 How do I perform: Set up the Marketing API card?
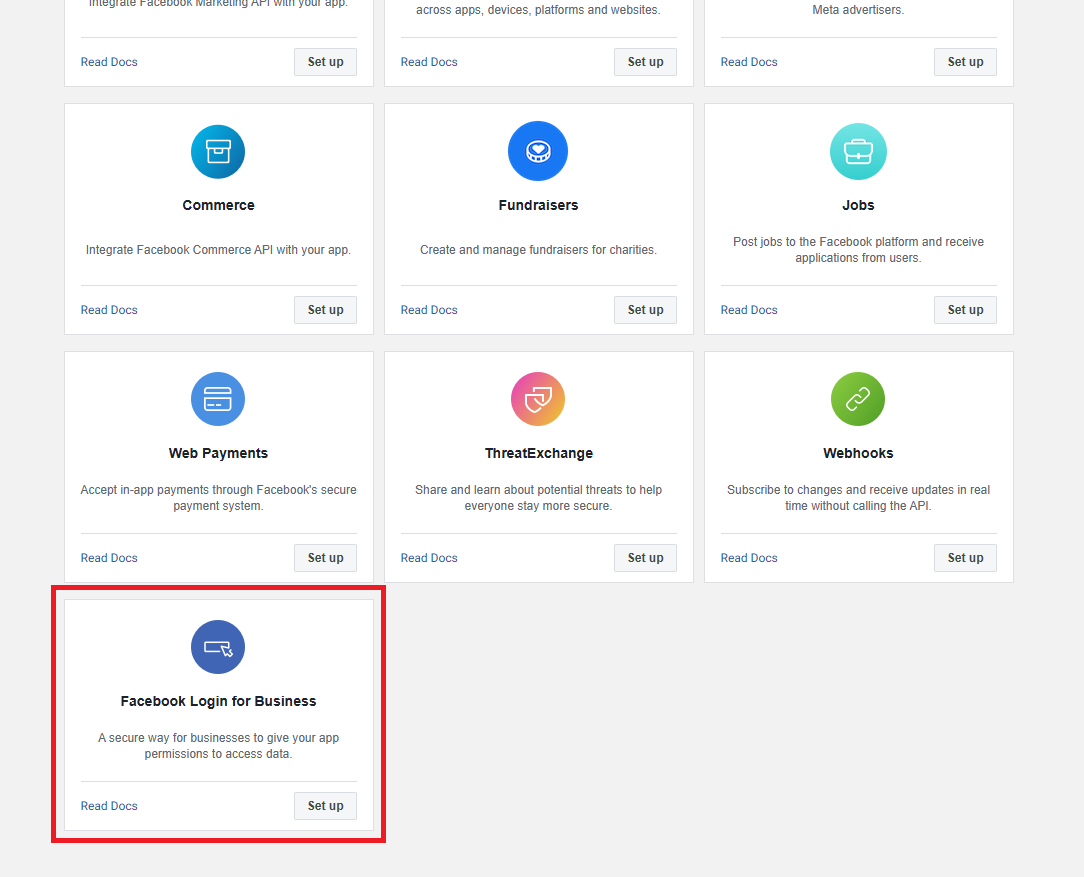coord(326,62)
